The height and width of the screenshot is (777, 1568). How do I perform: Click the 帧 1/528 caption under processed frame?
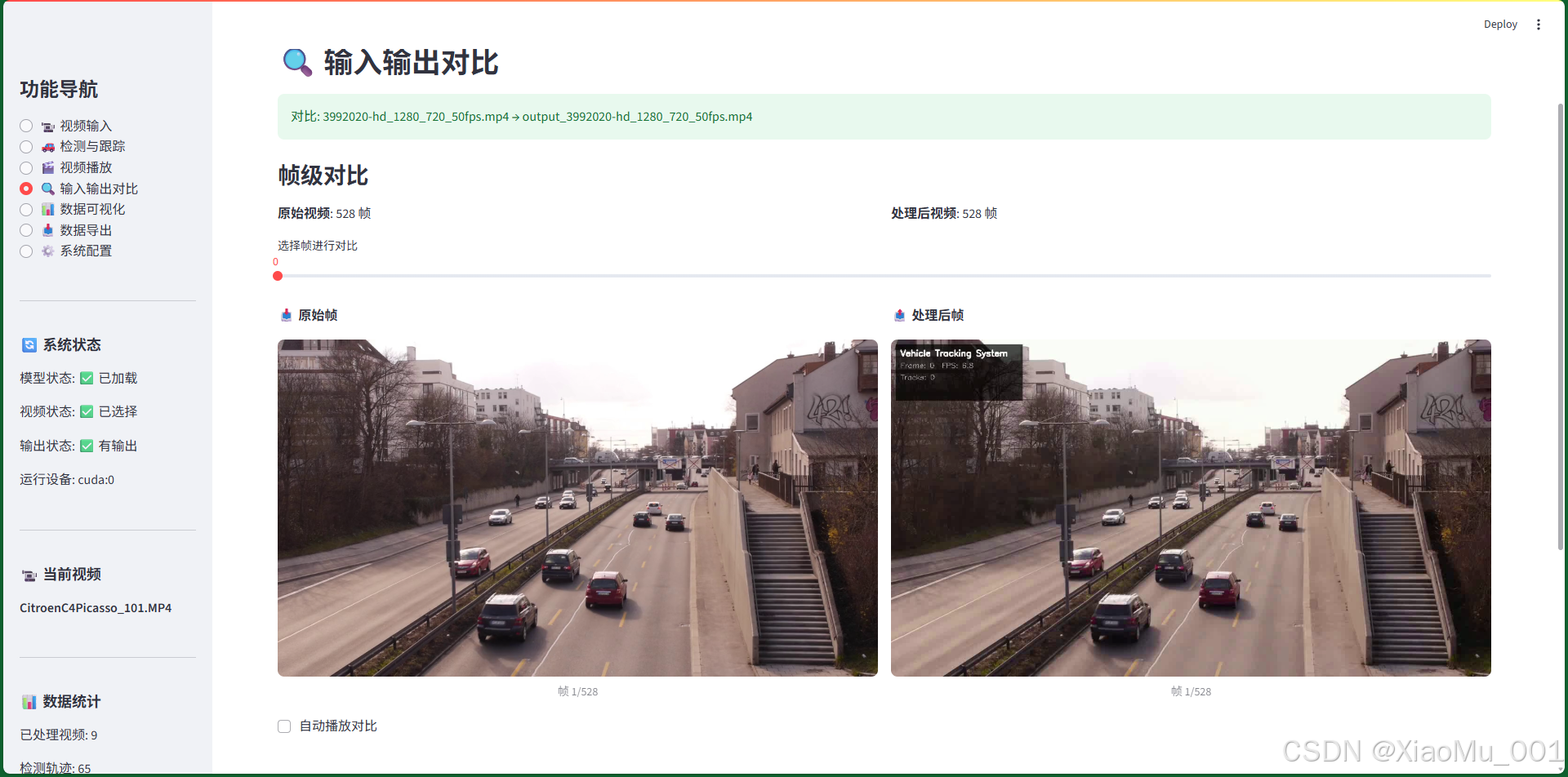[1191, 691]
